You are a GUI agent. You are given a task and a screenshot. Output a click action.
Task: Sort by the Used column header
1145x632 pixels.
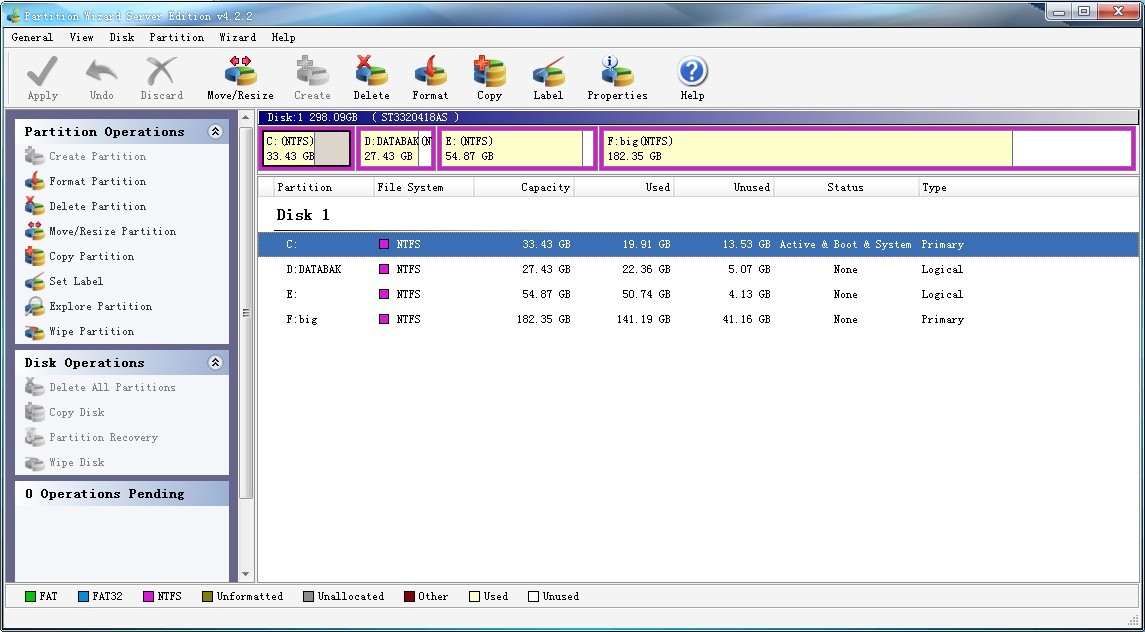pos(624,187)
